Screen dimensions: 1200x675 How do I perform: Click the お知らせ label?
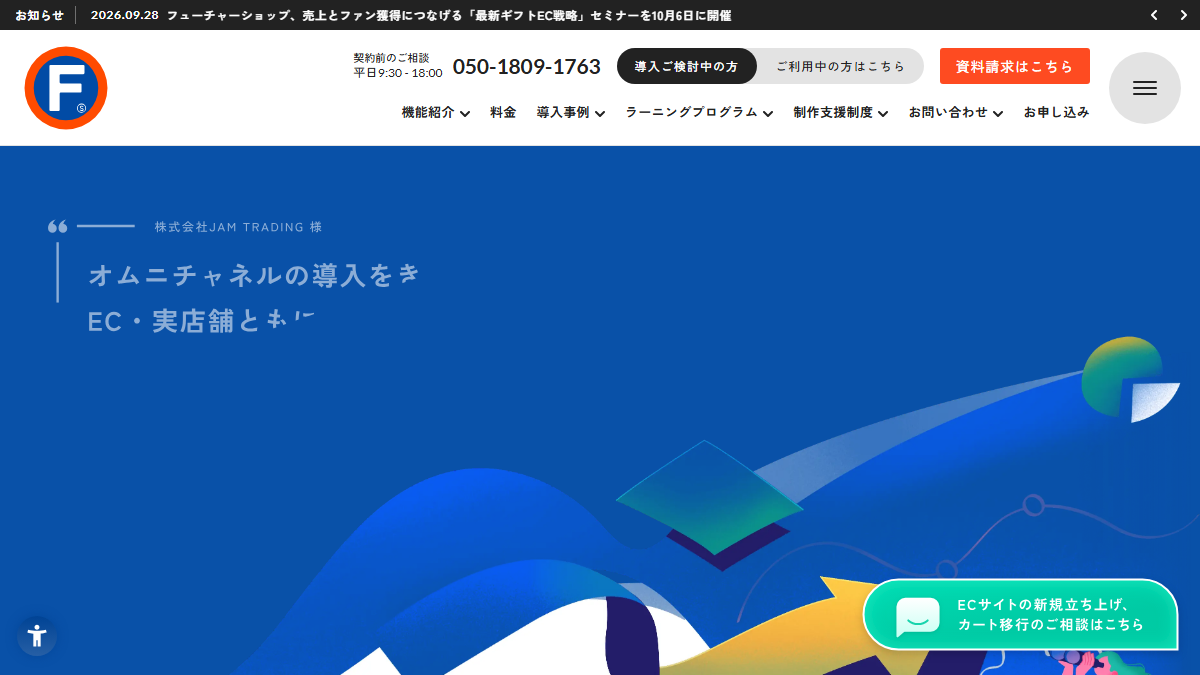tap(39, 15)
